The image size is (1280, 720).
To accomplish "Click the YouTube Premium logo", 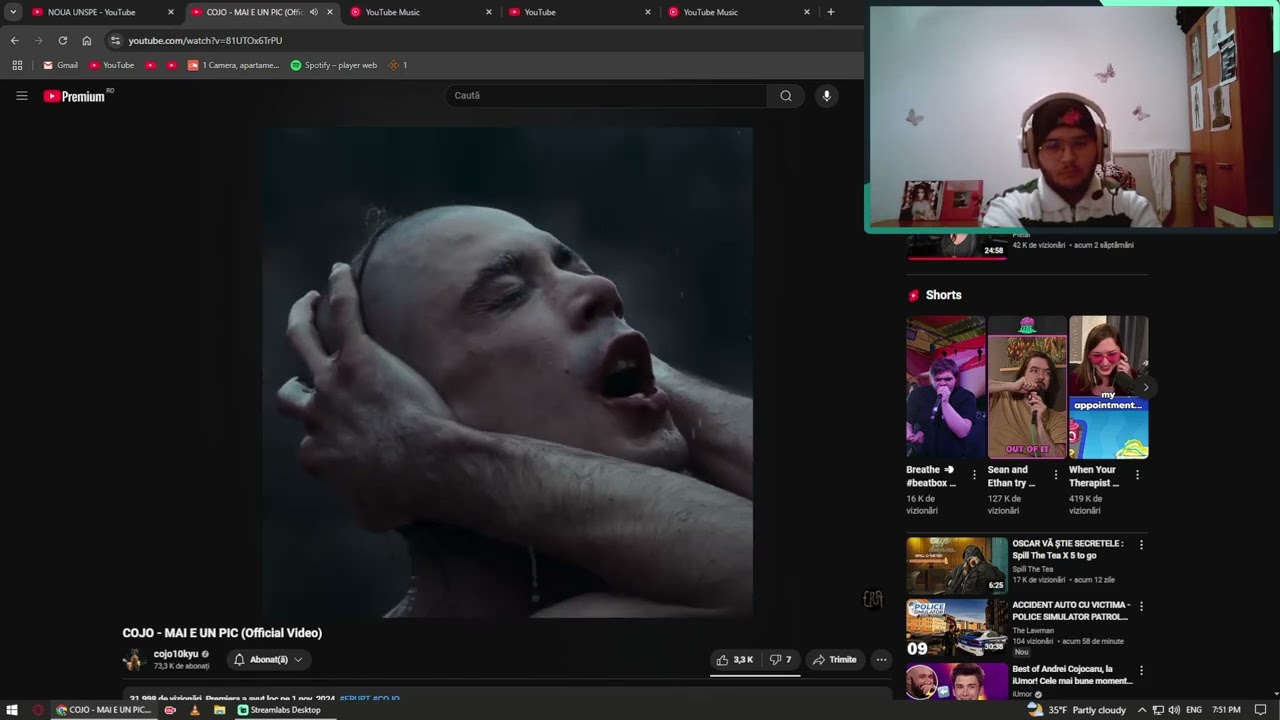I will pos(74,96).
